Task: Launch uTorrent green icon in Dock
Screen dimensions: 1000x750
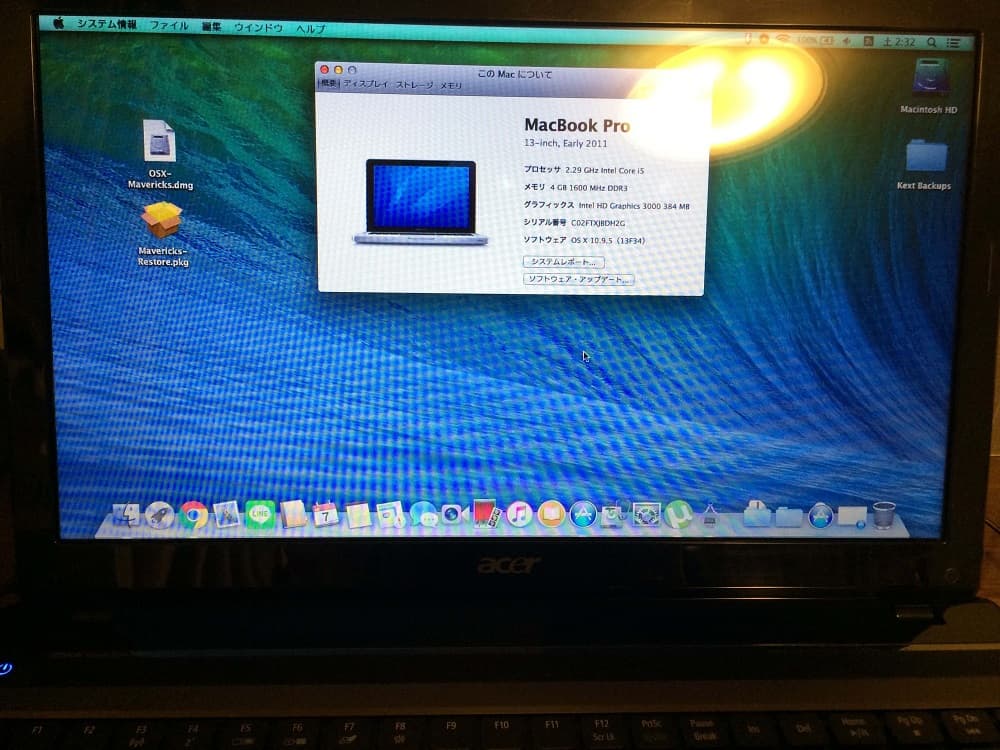Action: pyautogui.click(x=678, y=514)
